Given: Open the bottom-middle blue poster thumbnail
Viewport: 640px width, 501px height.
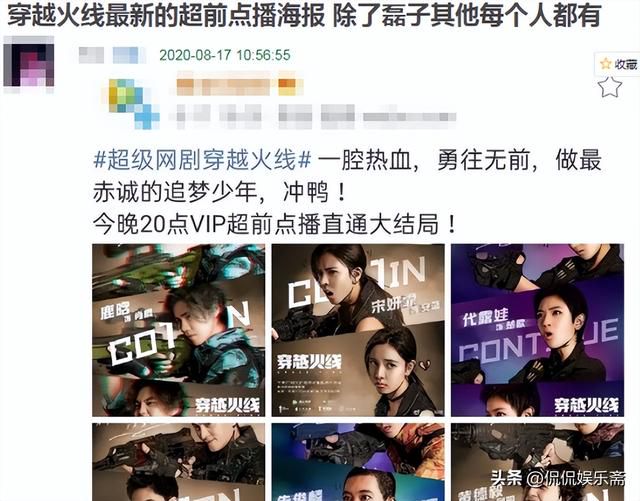Looking at the screenshot, I should tap(358, 462).
